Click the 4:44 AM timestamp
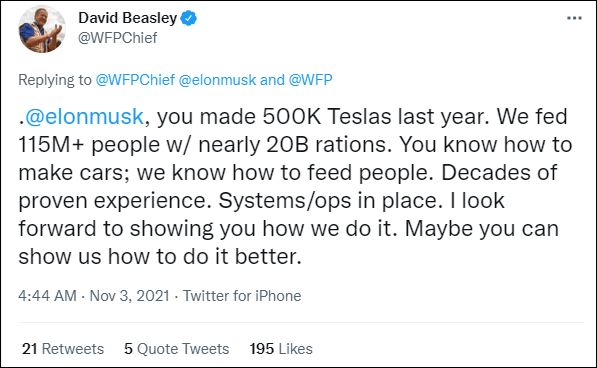 pos(48,296)
